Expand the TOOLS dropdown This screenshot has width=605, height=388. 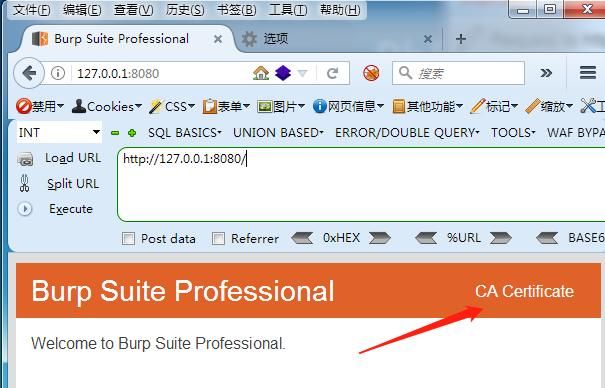(x=513, y=133)
